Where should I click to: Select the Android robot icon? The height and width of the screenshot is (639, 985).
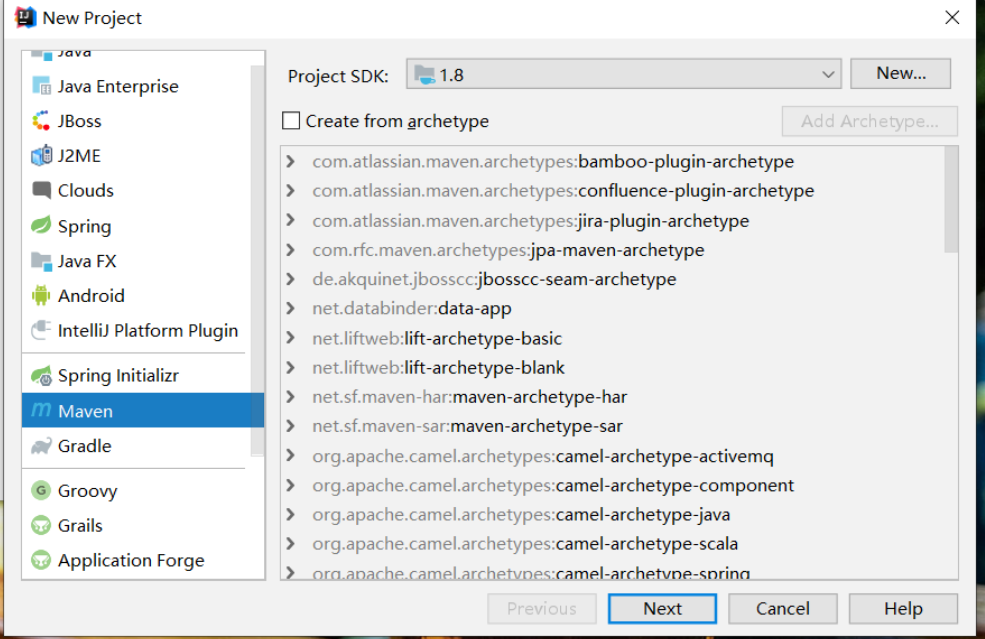(41, 296)
